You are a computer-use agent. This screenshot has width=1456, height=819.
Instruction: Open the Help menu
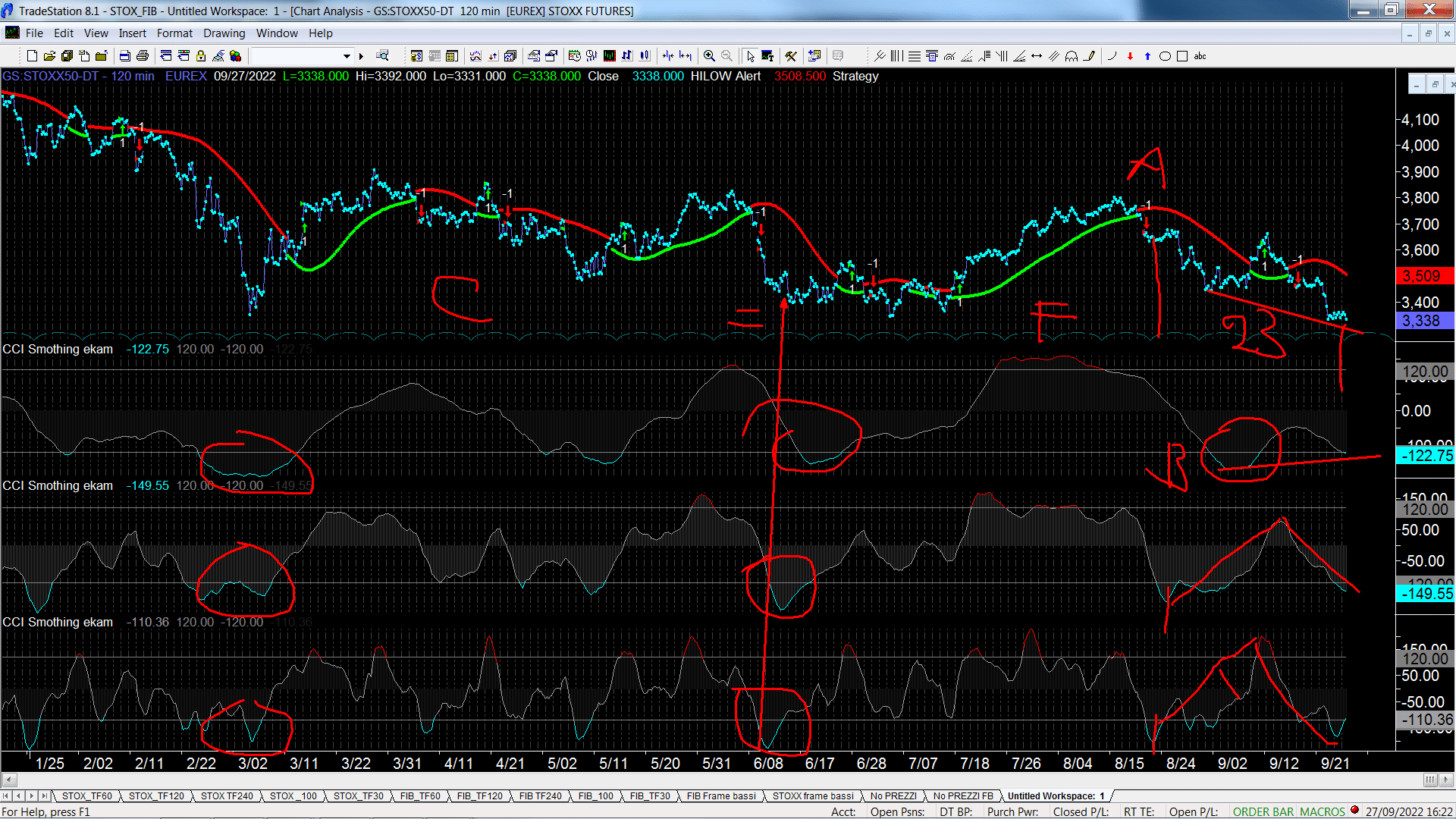[x=320, y=33]
